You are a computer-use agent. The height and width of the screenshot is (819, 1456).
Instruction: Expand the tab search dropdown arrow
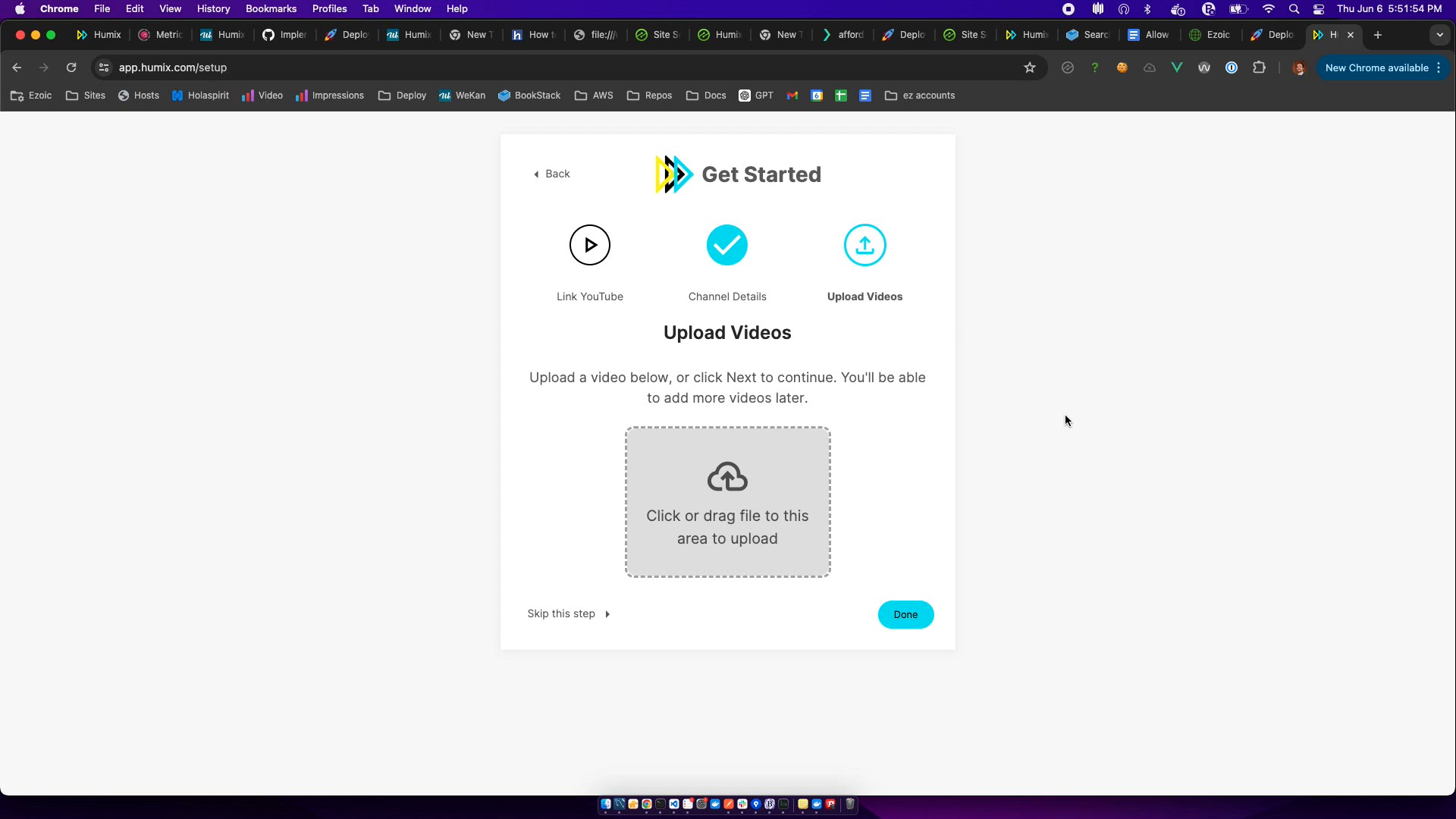tap(1439, 35)
